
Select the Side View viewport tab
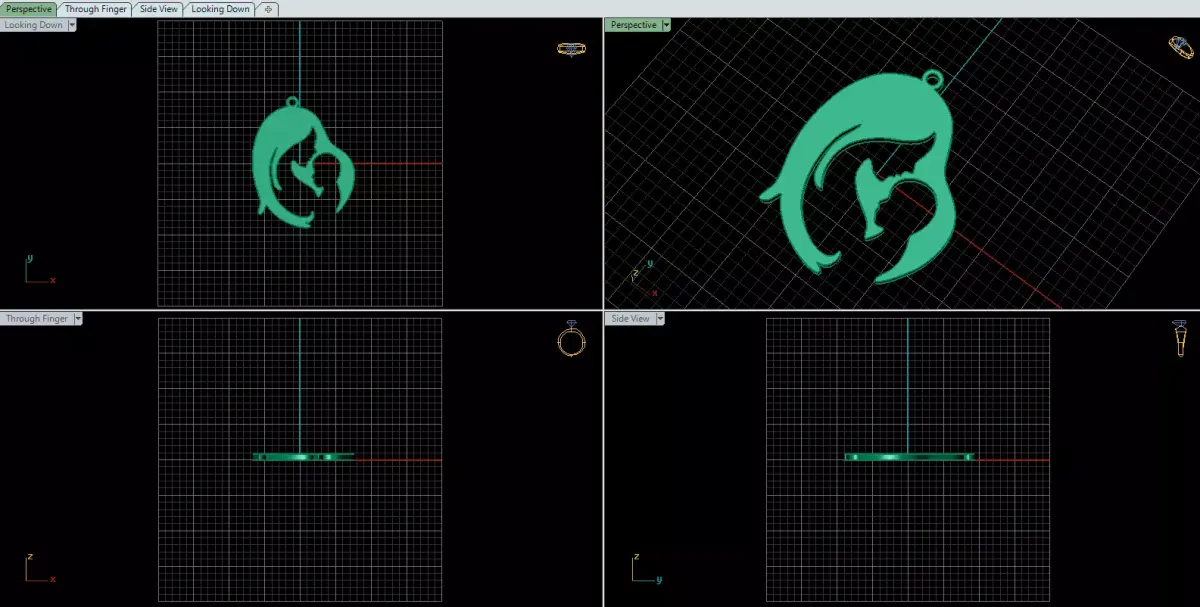pos(158,9)
